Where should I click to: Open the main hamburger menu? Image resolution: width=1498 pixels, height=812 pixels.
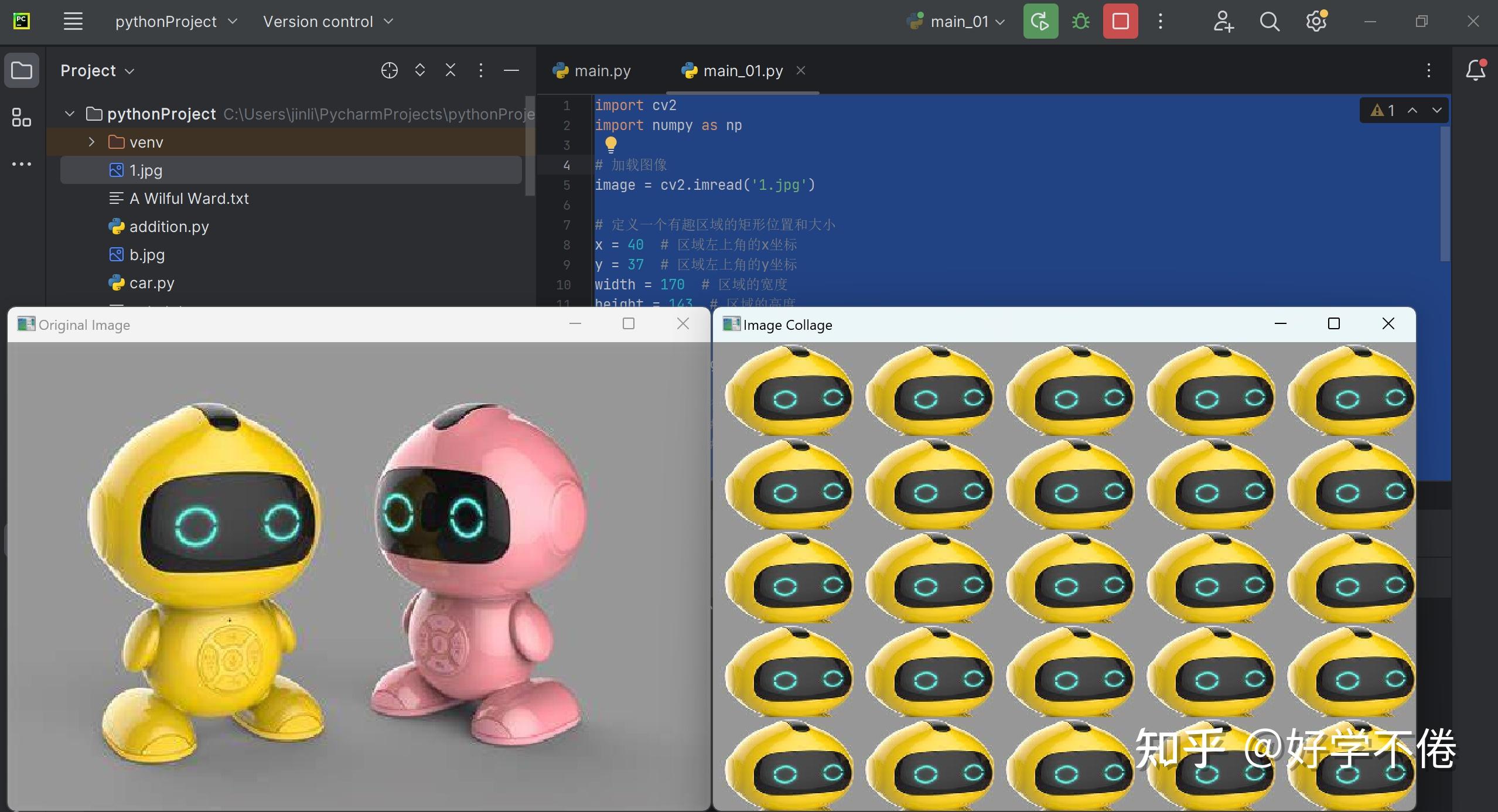[72, 21]
